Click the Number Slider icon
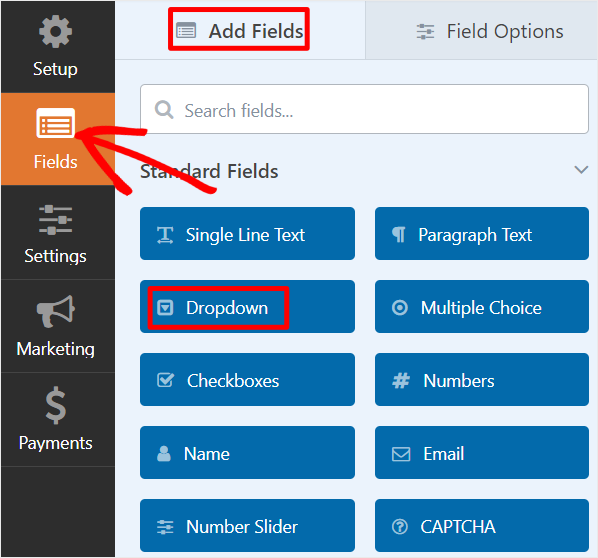 pyautogui.click(x=165, y=527)
